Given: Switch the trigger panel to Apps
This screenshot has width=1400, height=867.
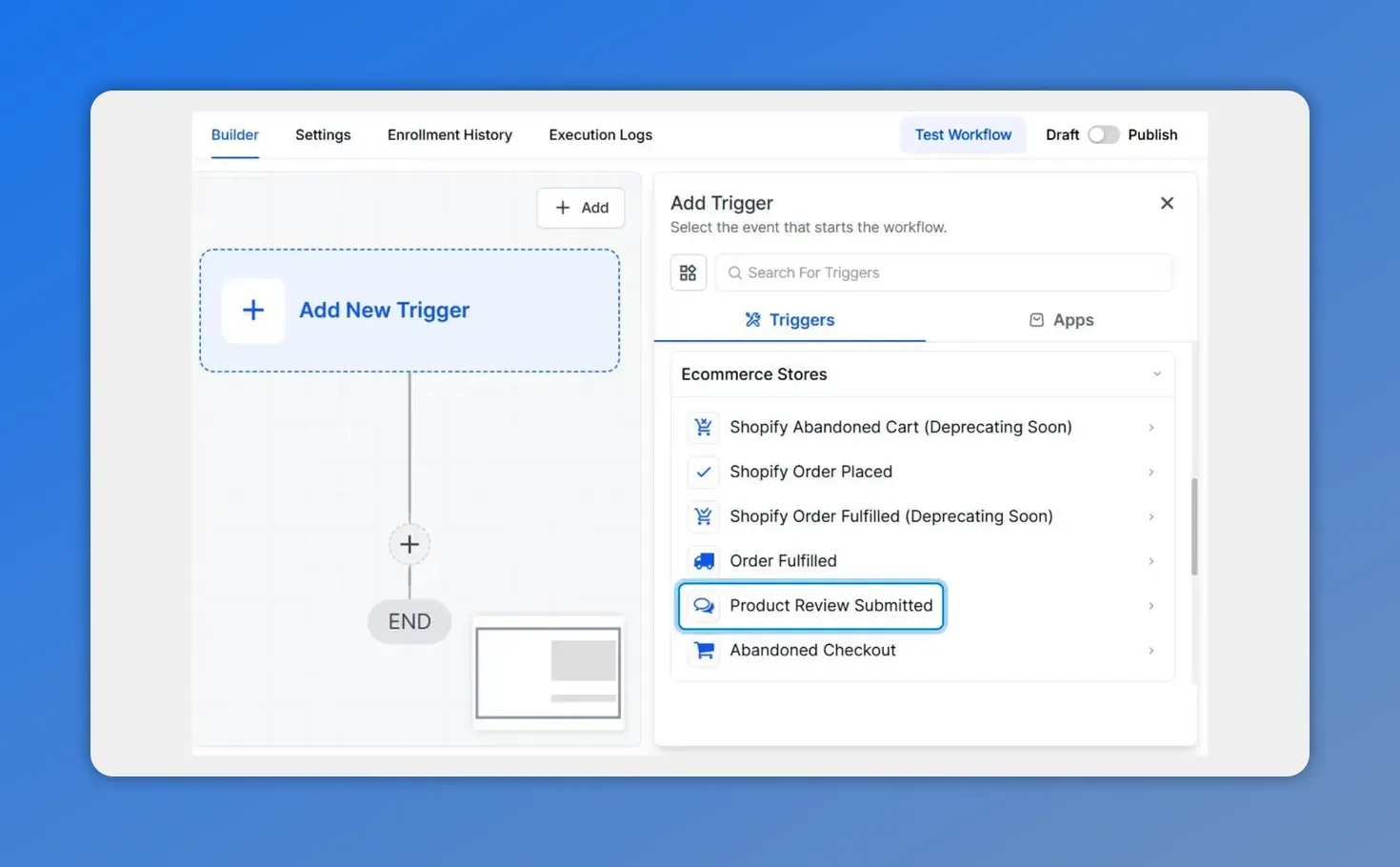Looking at the screenshot, I should tap(1061, 319).
